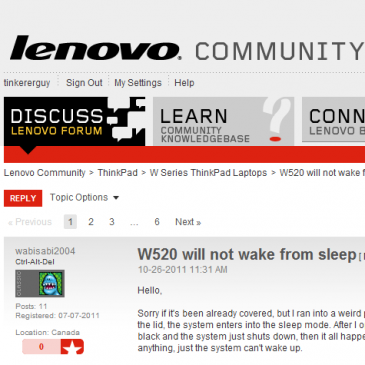365x365 pixels.
Task: Click the kudos star icon
Action: [72, 347]
